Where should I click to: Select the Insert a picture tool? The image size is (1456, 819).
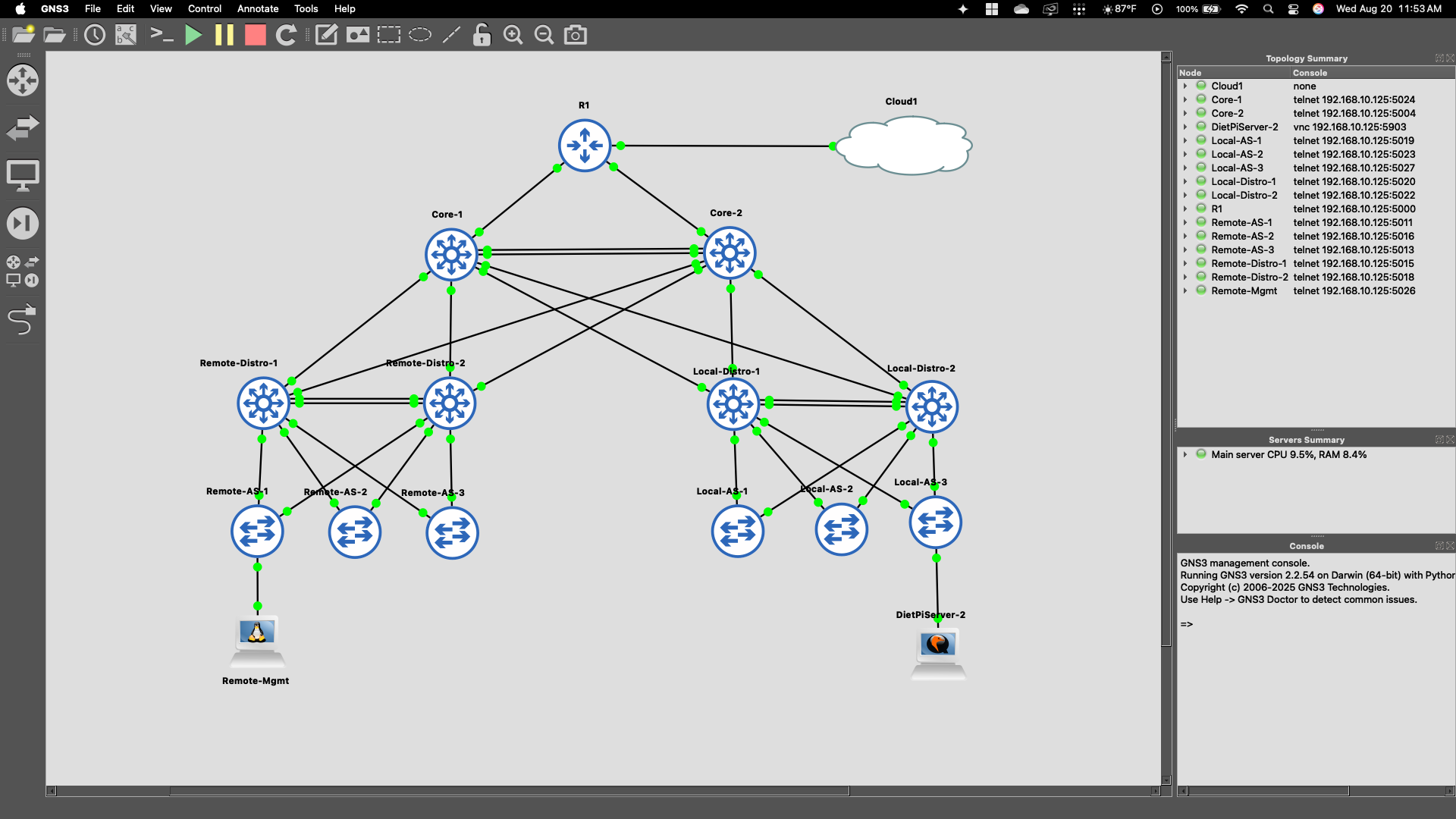click(x=358, y=35)
